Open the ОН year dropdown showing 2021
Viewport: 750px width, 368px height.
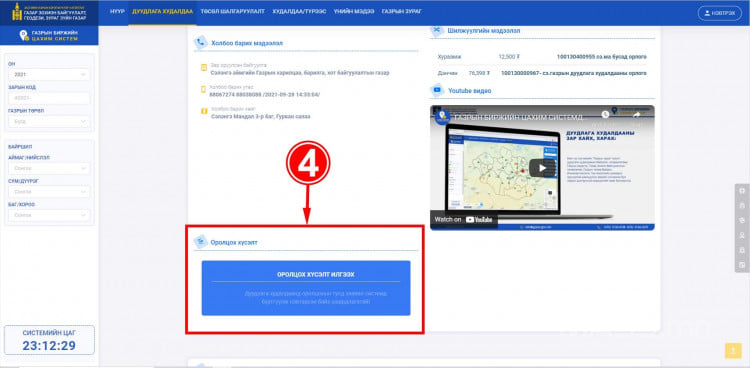[49, 75]
